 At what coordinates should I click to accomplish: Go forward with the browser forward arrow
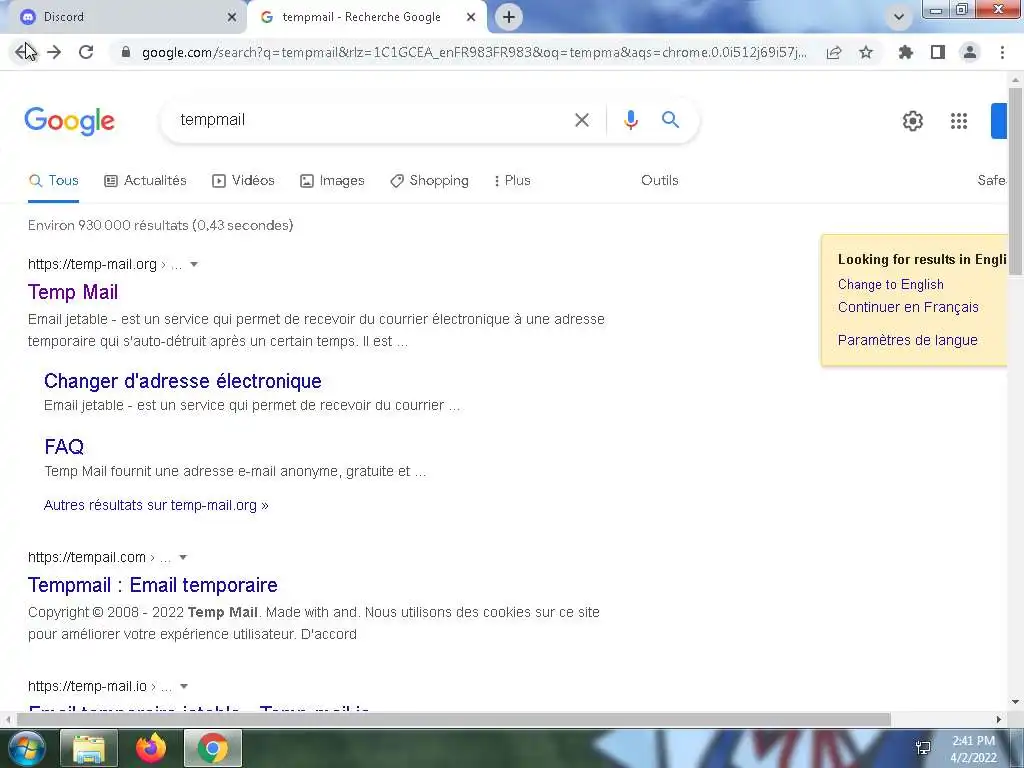tap(54, 52)
